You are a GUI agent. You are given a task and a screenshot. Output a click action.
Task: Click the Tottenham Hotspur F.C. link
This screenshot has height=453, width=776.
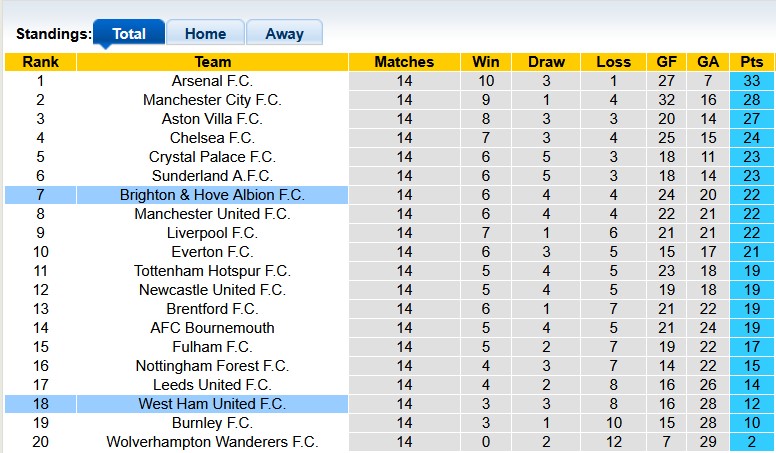[212, 271]
